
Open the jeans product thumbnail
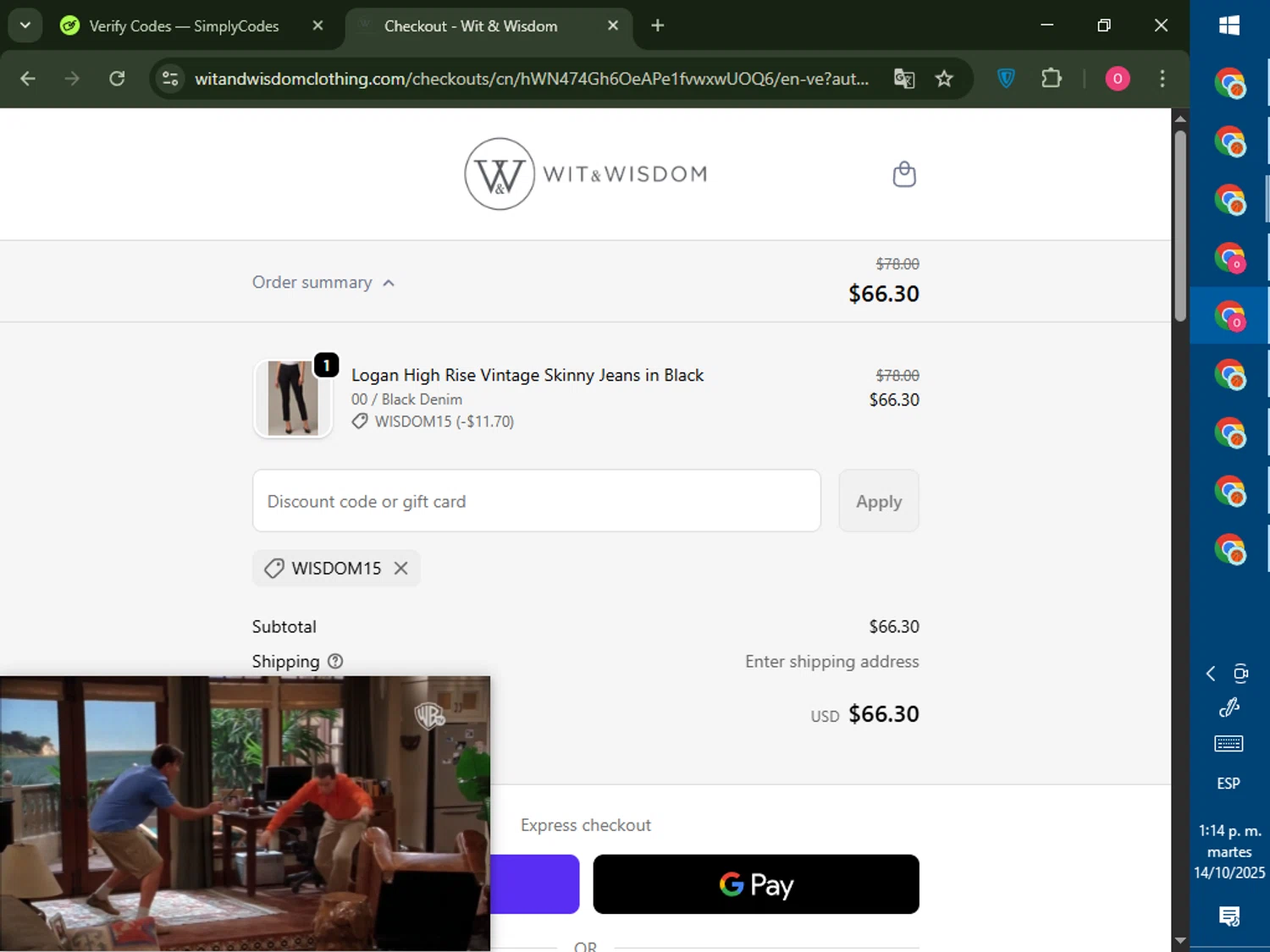[293, 399]
